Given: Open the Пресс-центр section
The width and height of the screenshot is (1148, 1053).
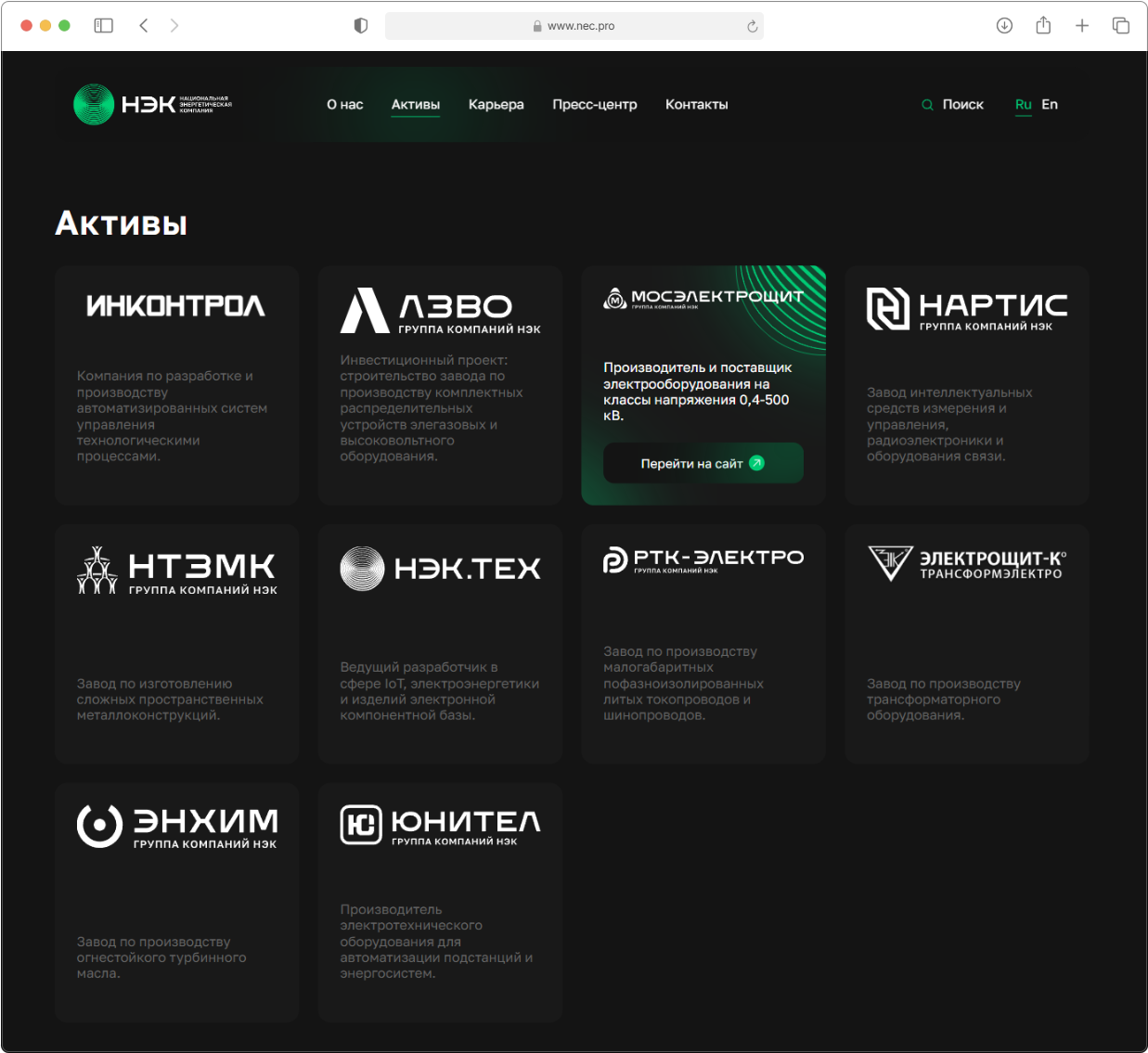Looking at the screenshot, I should 594,105.
